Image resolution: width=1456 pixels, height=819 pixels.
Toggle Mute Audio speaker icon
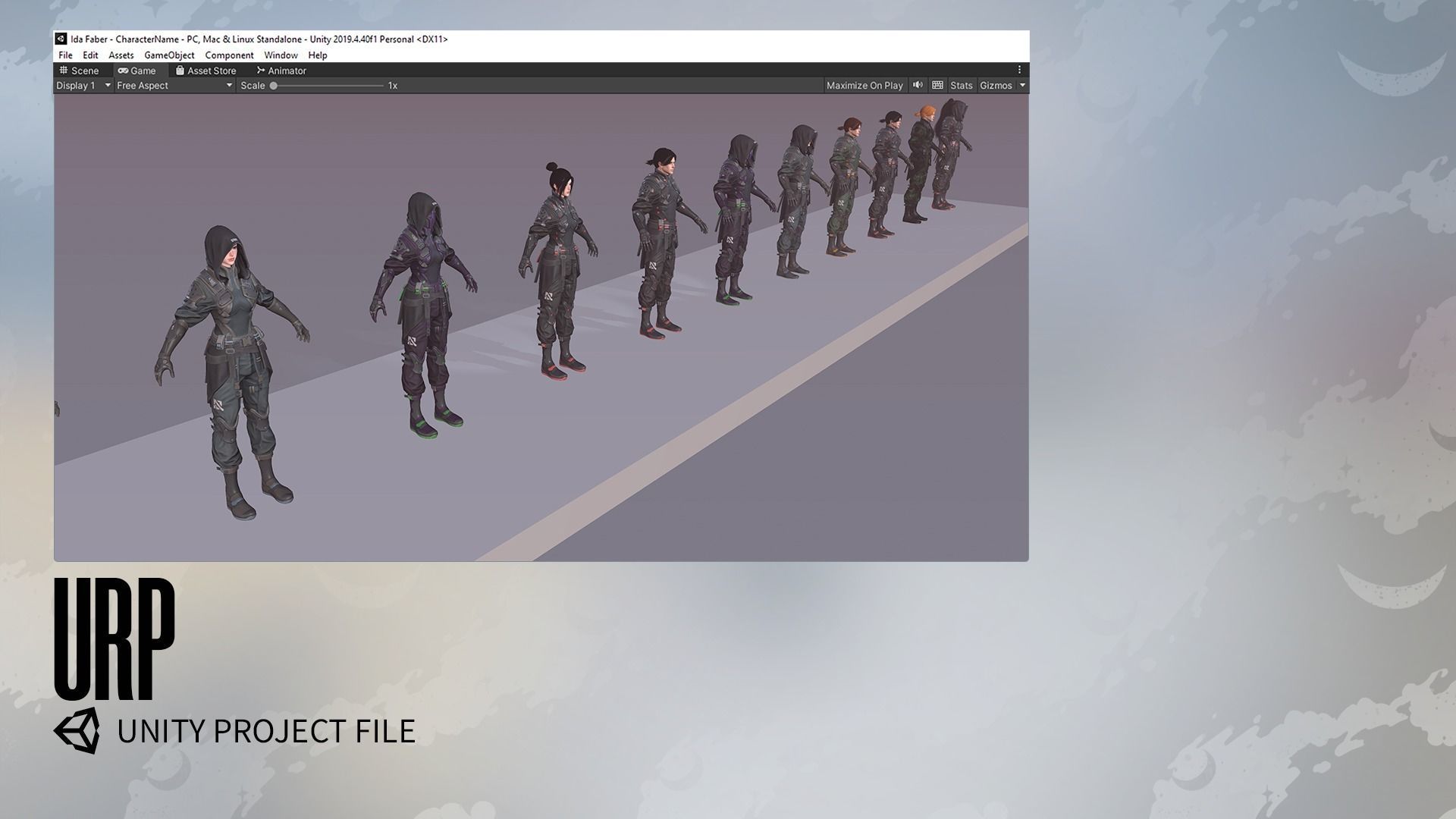click(918, 86)
